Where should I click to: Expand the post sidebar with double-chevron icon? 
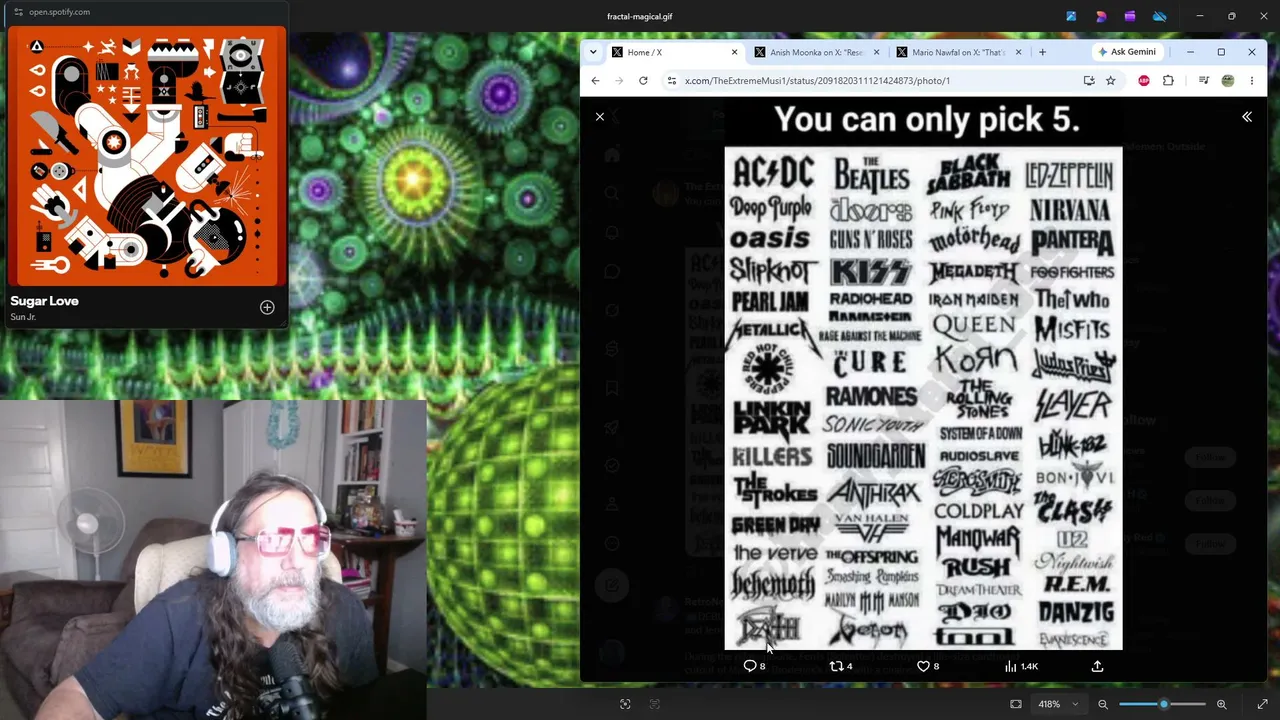pyautogui.click(x=1247, y=117)
